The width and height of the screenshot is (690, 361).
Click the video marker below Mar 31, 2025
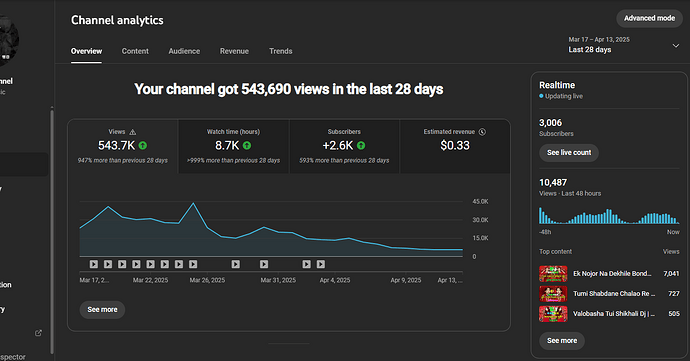pos(264,264)
